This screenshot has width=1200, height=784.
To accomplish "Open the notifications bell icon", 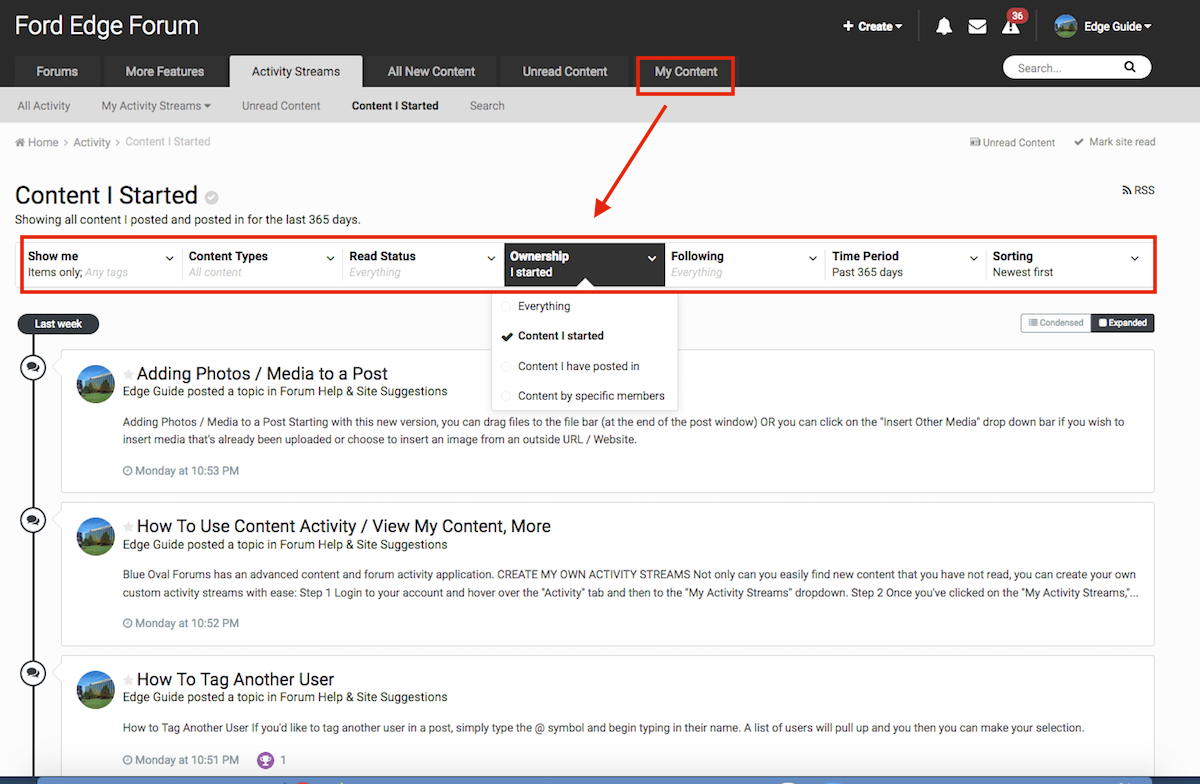I will [944, 27].
